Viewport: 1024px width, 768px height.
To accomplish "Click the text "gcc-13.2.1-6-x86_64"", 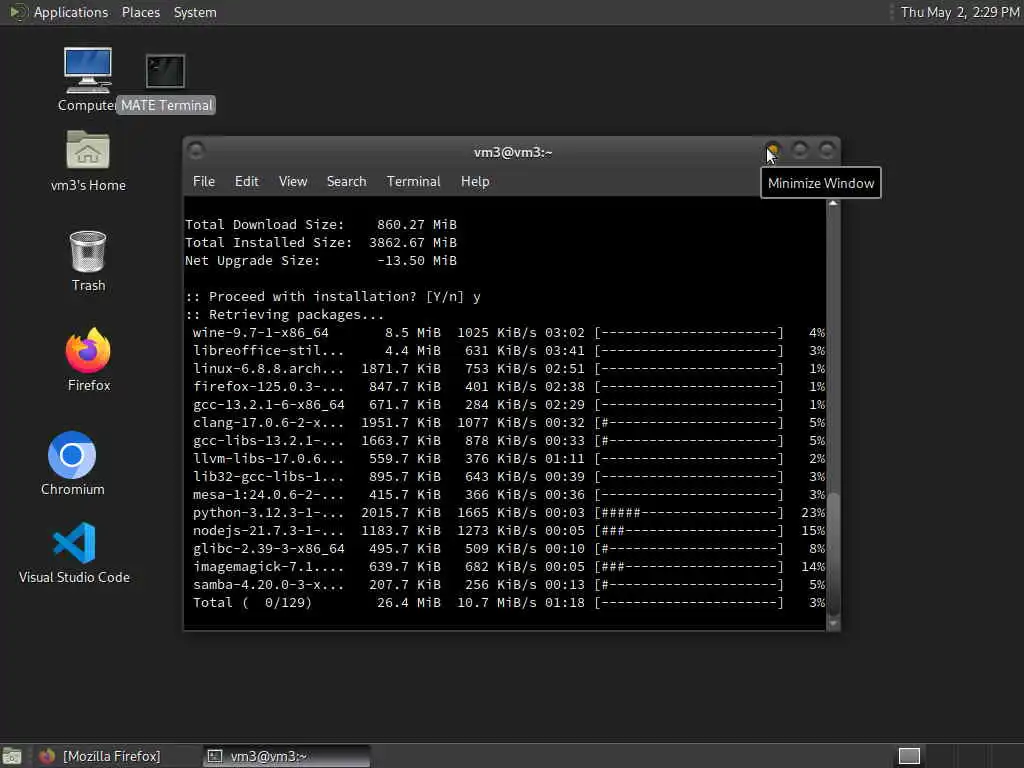I will (x=268, y=405).
